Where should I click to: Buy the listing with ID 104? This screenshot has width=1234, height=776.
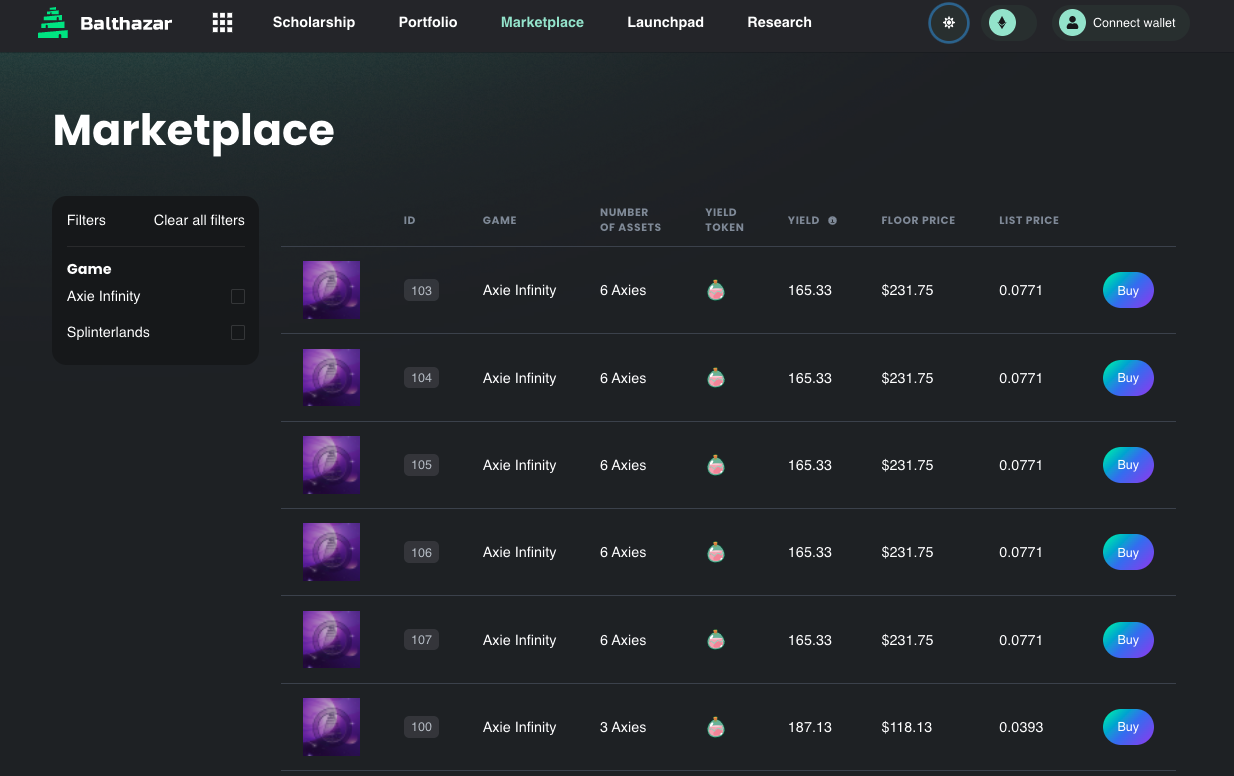pyautogui.click(x=1128, y=378)
